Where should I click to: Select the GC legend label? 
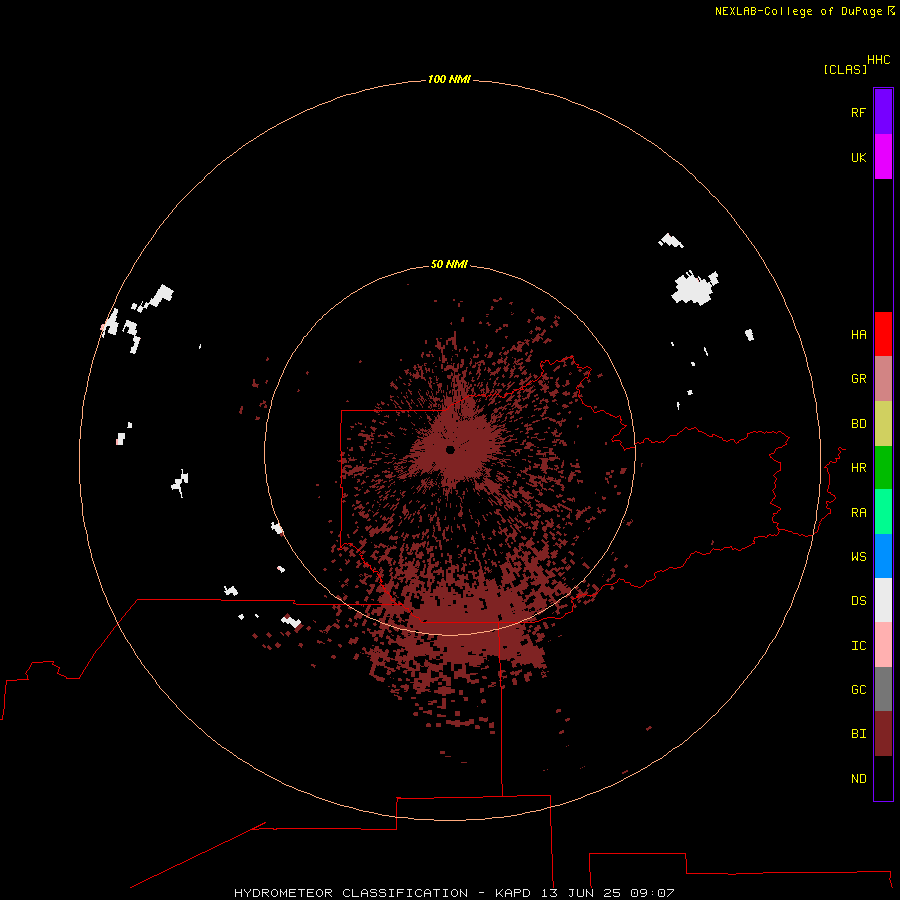(x=859, y=690)
